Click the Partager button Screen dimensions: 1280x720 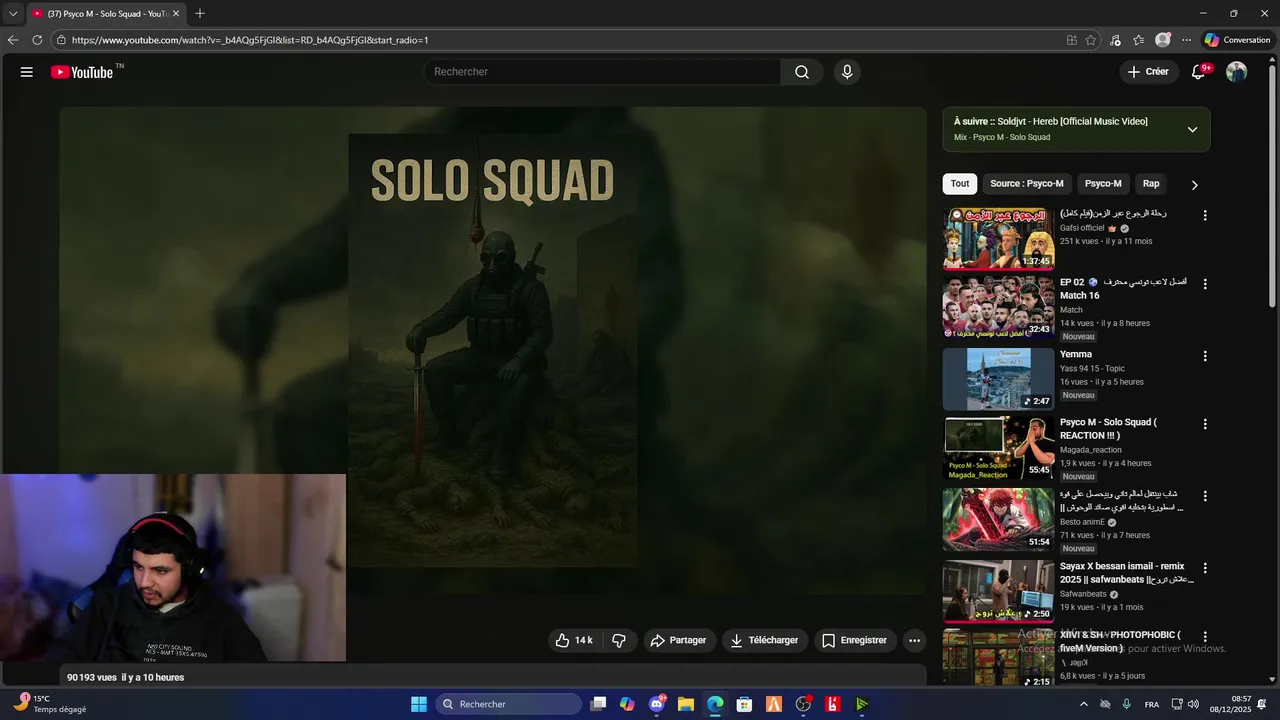[x=680, y=640]
